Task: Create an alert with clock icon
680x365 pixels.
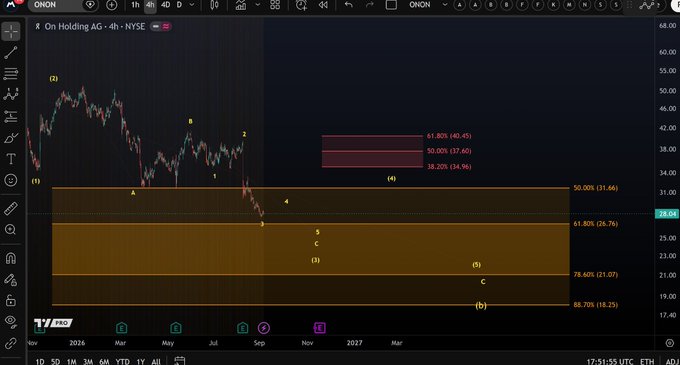Action: 301,5
